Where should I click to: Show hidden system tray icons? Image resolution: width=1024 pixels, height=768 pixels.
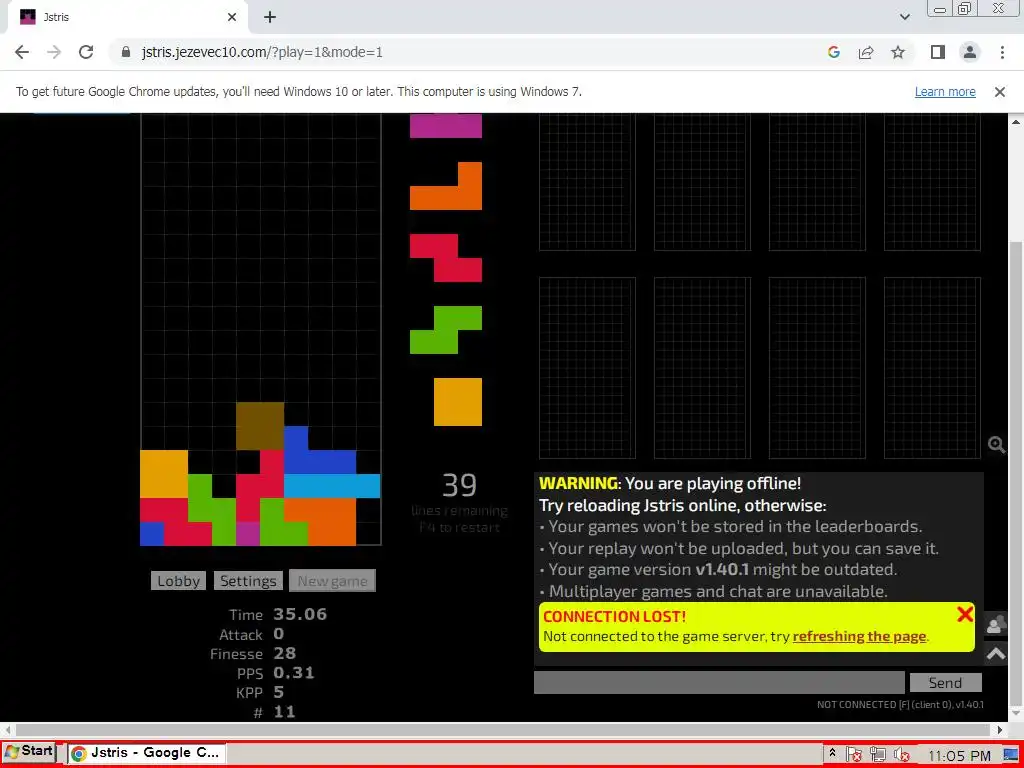click(832, 753)
